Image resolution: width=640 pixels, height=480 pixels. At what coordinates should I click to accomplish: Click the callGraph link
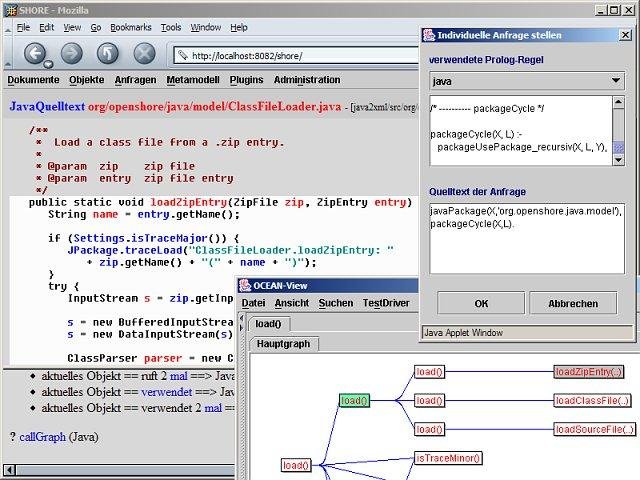(42, 437)
